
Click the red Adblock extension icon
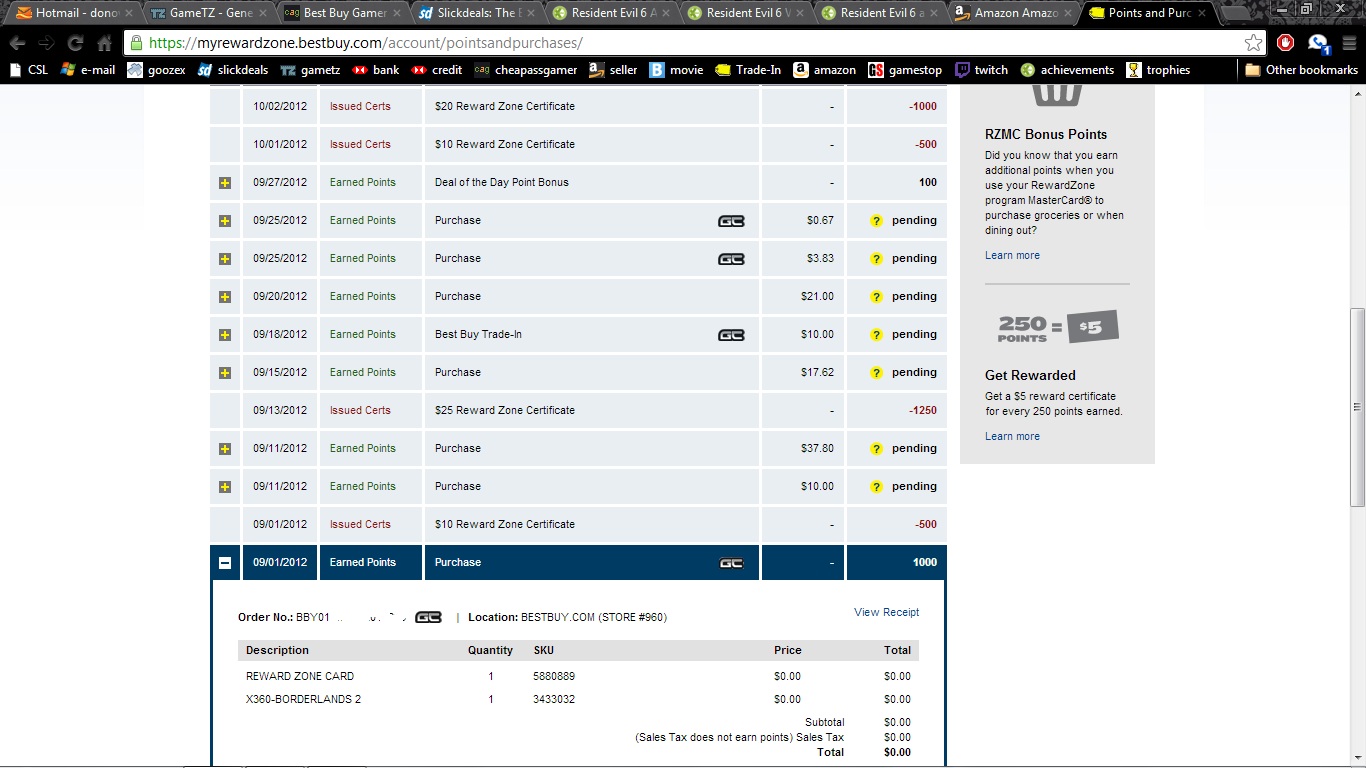1286,43
